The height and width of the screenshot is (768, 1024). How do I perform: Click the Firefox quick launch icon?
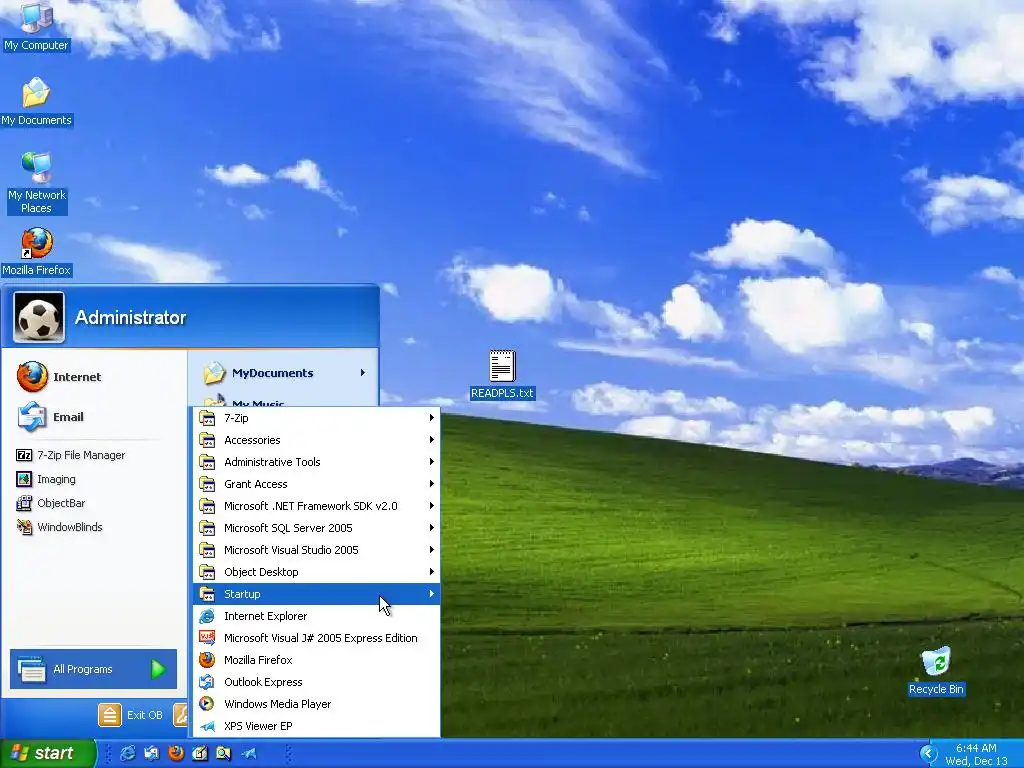(x=176, y=754)
